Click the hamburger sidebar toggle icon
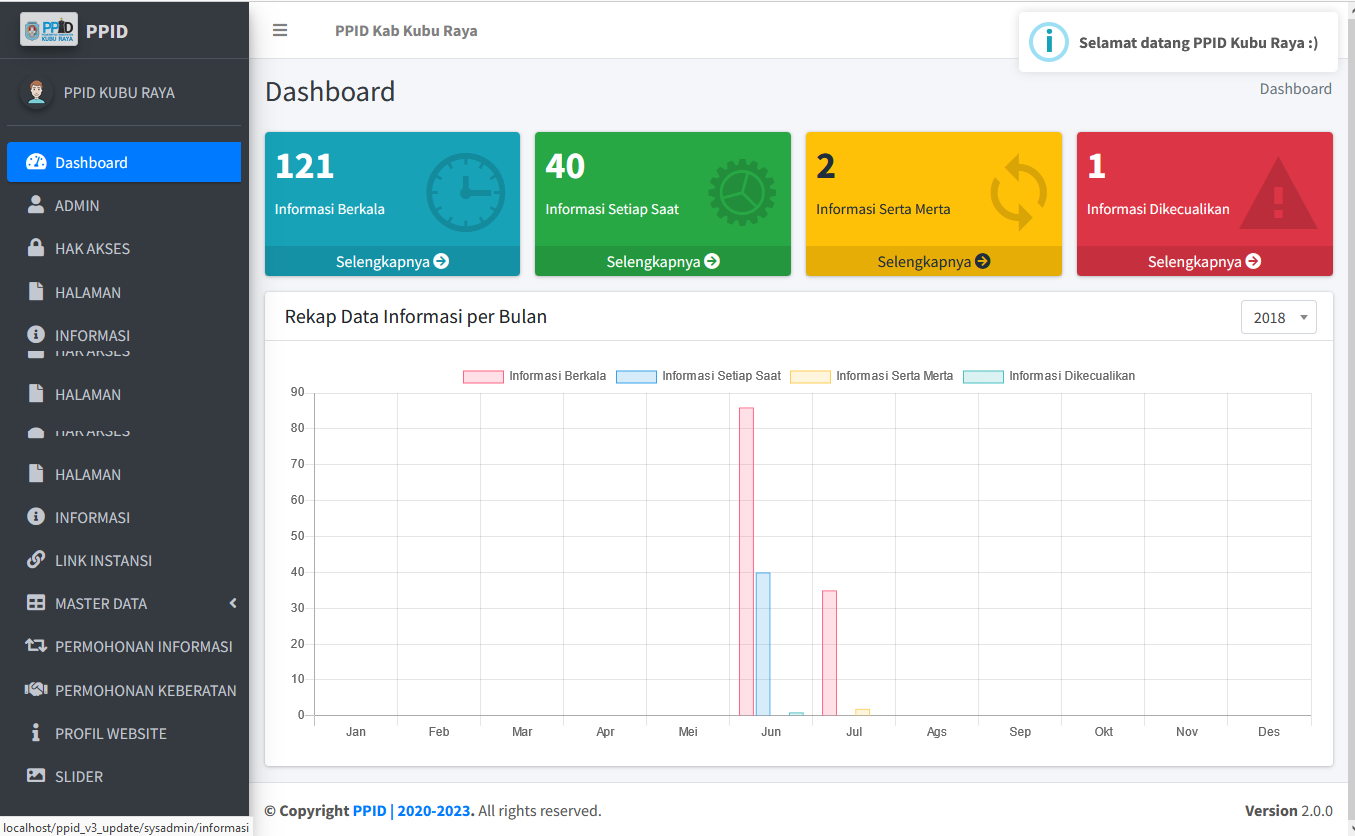This screenshot has height=836, width=1355. [x=280, y=30]
